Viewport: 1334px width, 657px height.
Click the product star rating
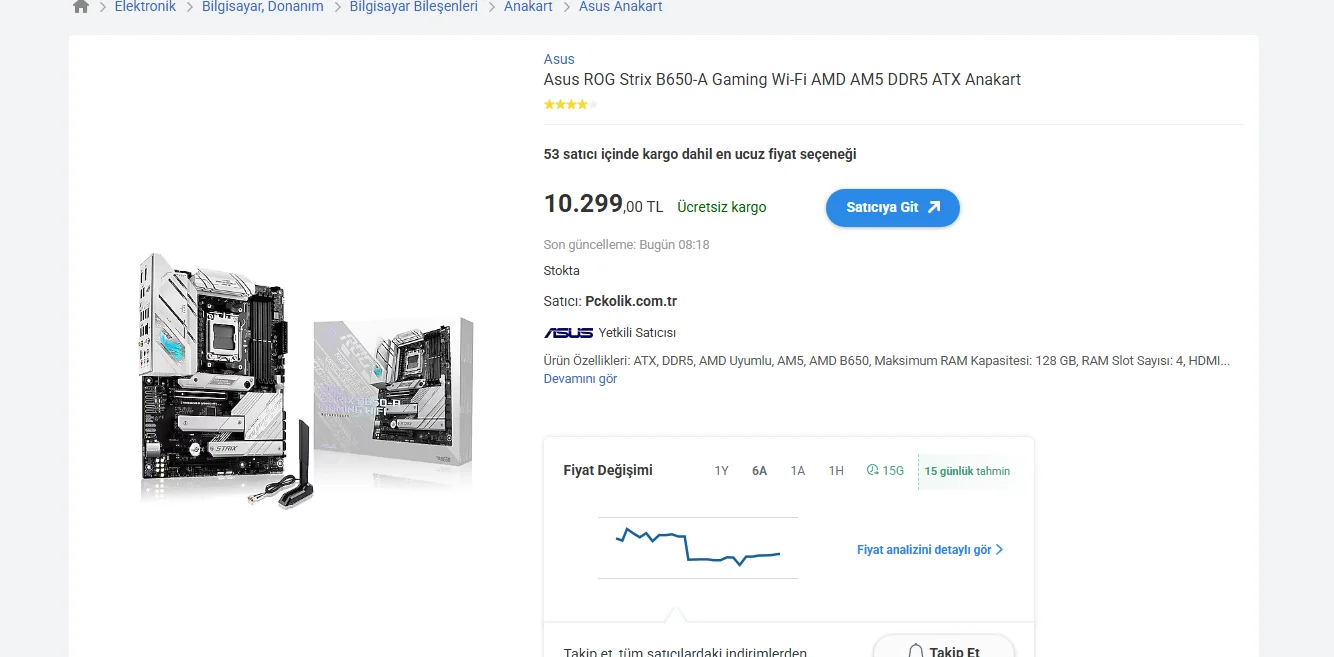(571, 104)
